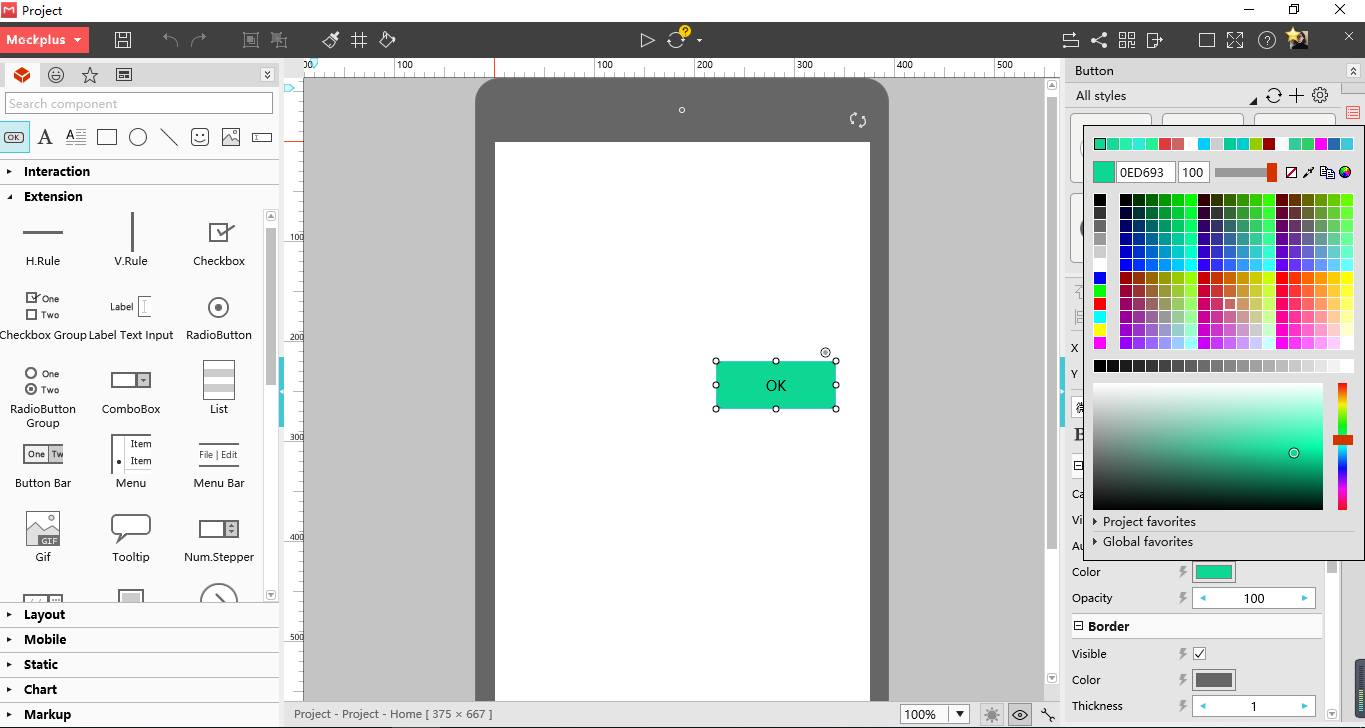This screenshot has height=728, width=1365.
Task: Click the opacity slider handle in color picker
Action: [x=1272, y=172]
